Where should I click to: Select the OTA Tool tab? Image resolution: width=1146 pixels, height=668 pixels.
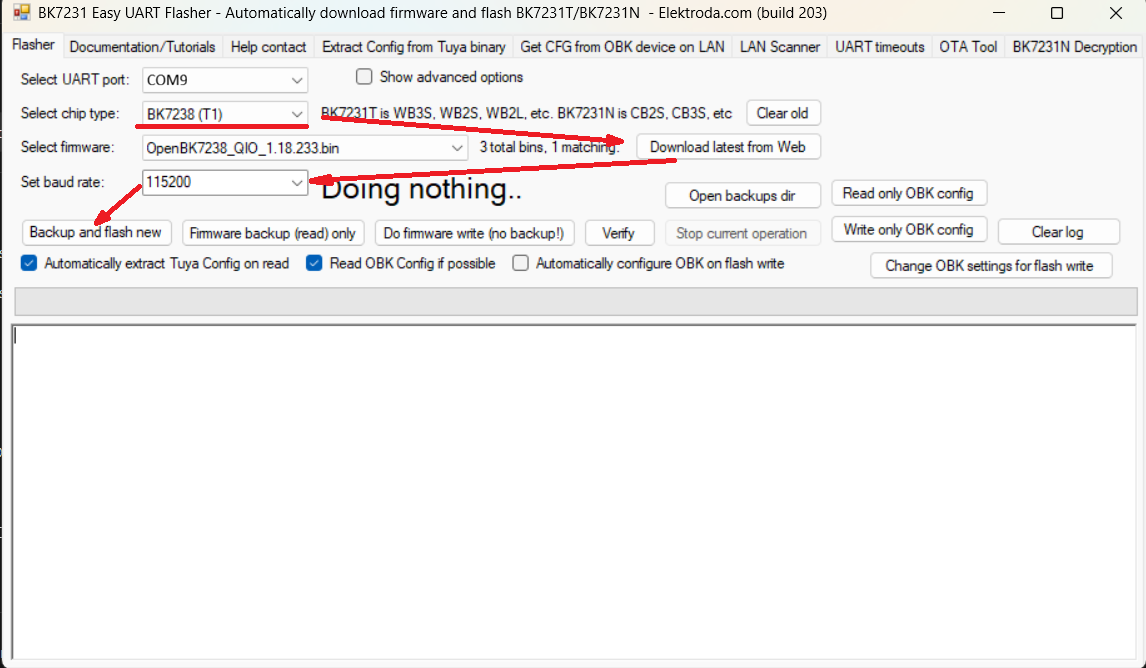click(x=968, y=47)
